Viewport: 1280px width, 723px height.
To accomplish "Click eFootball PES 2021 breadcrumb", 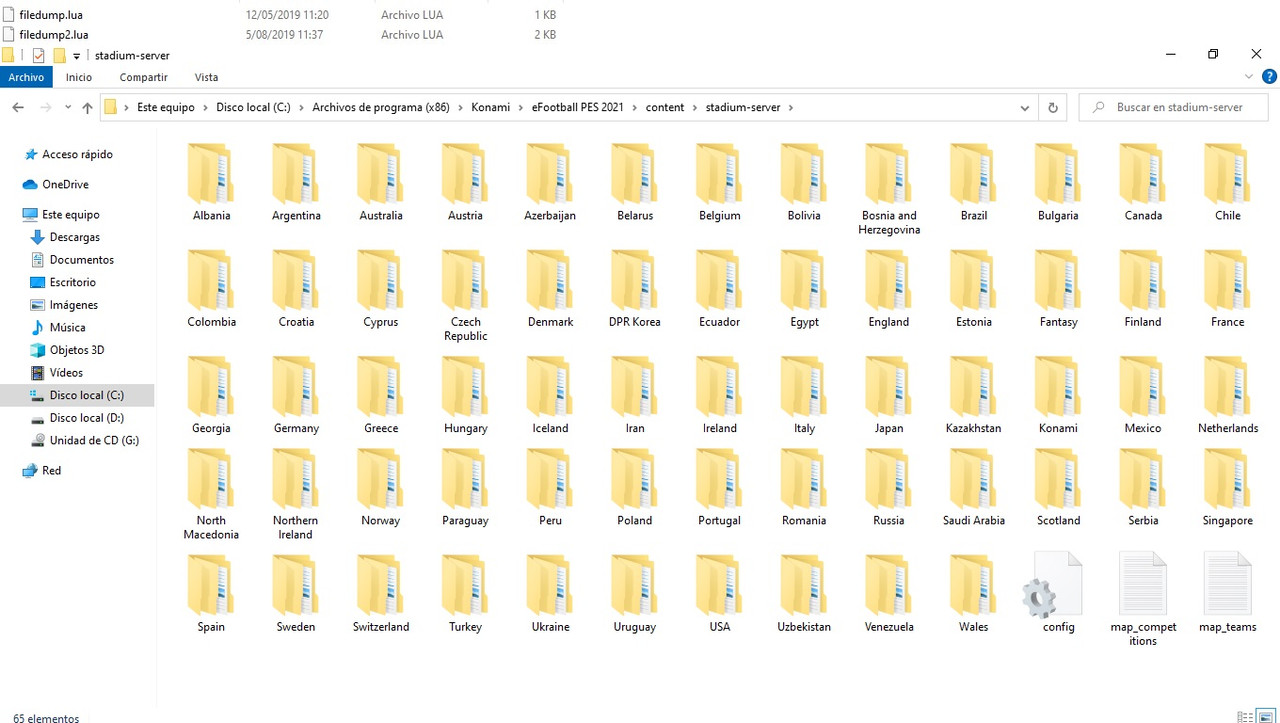I will point(577,108).
